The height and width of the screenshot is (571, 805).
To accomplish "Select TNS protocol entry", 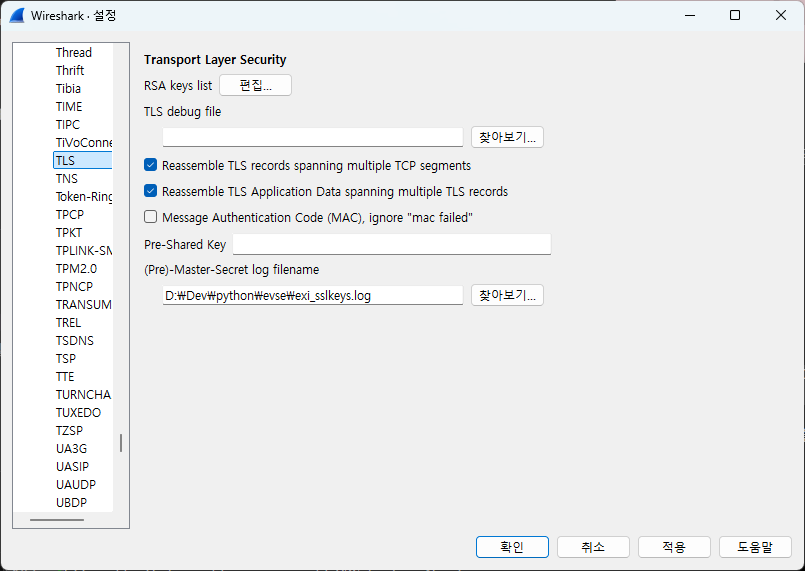I will (x=67, y=178).
